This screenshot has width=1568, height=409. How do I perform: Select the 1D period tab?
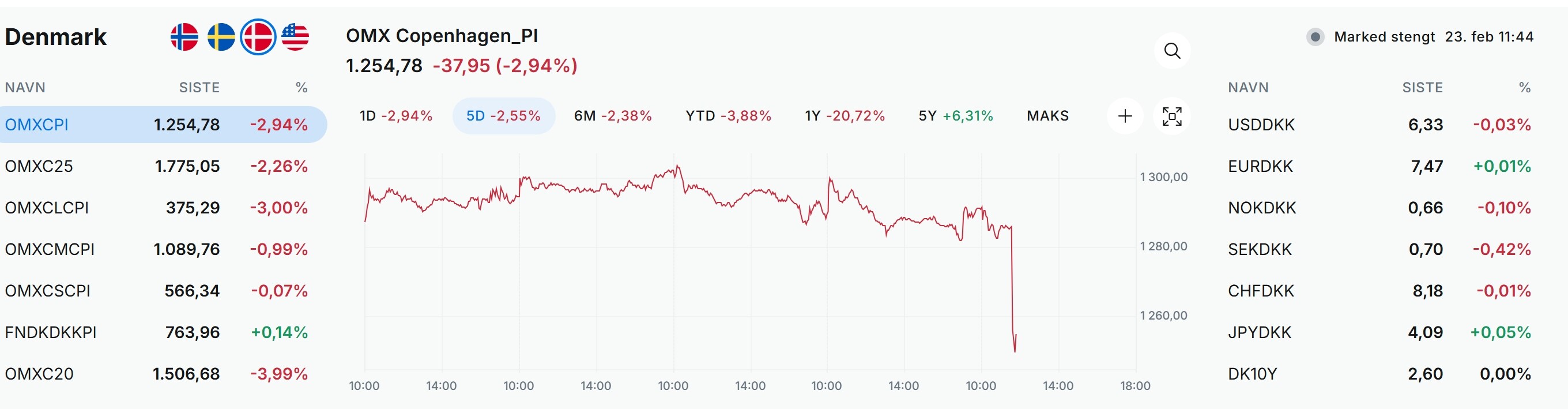(395, 116)
